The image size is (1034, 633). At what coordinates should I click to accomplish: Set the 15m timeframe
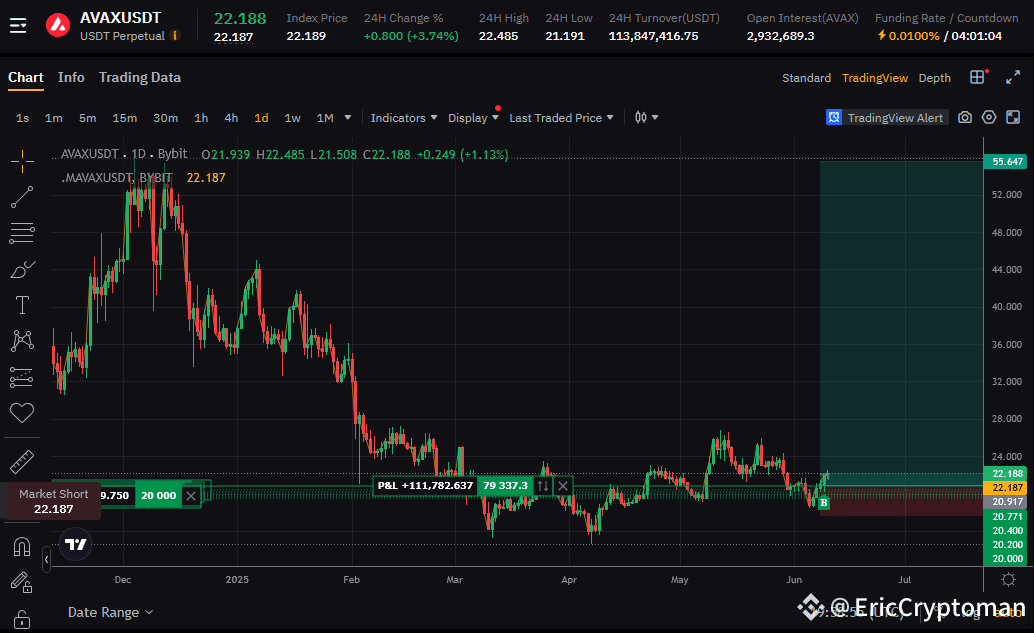(x=125, y=118)
